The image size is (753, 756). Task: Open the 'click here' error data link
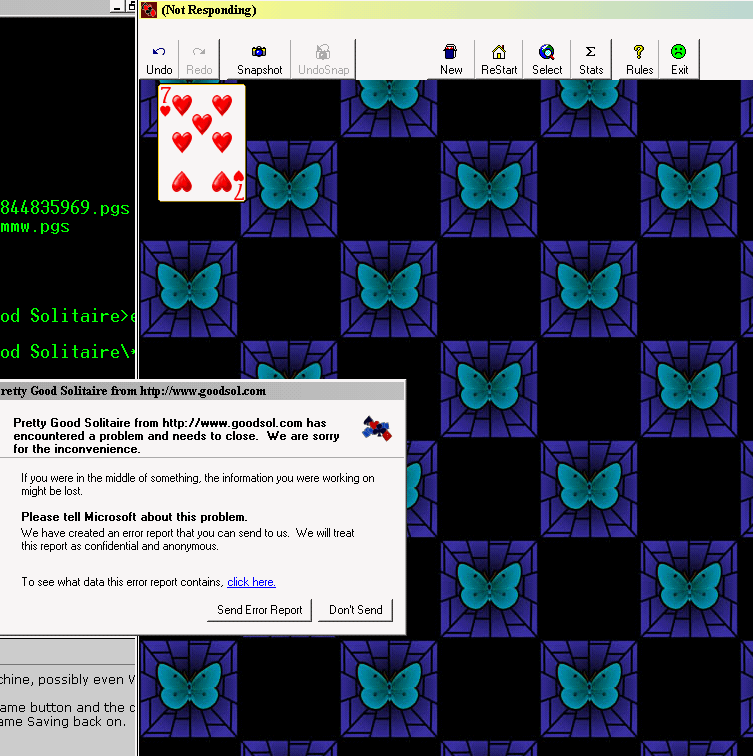point(251,582)
